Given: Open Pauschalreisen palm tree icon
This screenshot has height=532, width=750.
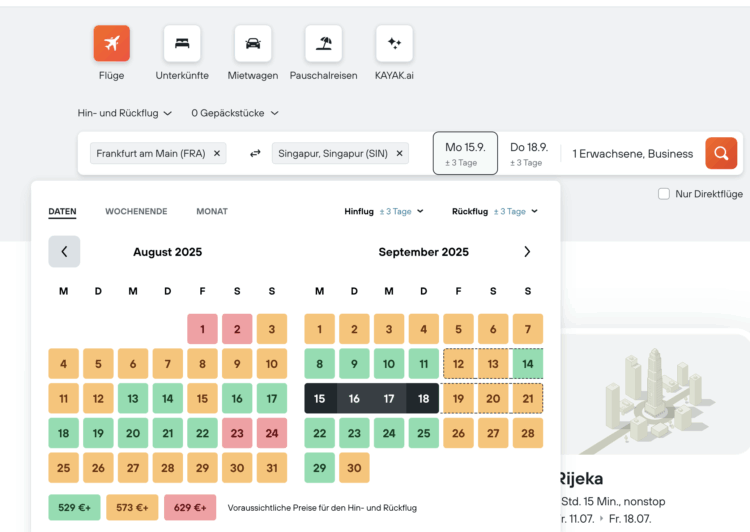Looking at the screenshot, I should click(323, 44).
